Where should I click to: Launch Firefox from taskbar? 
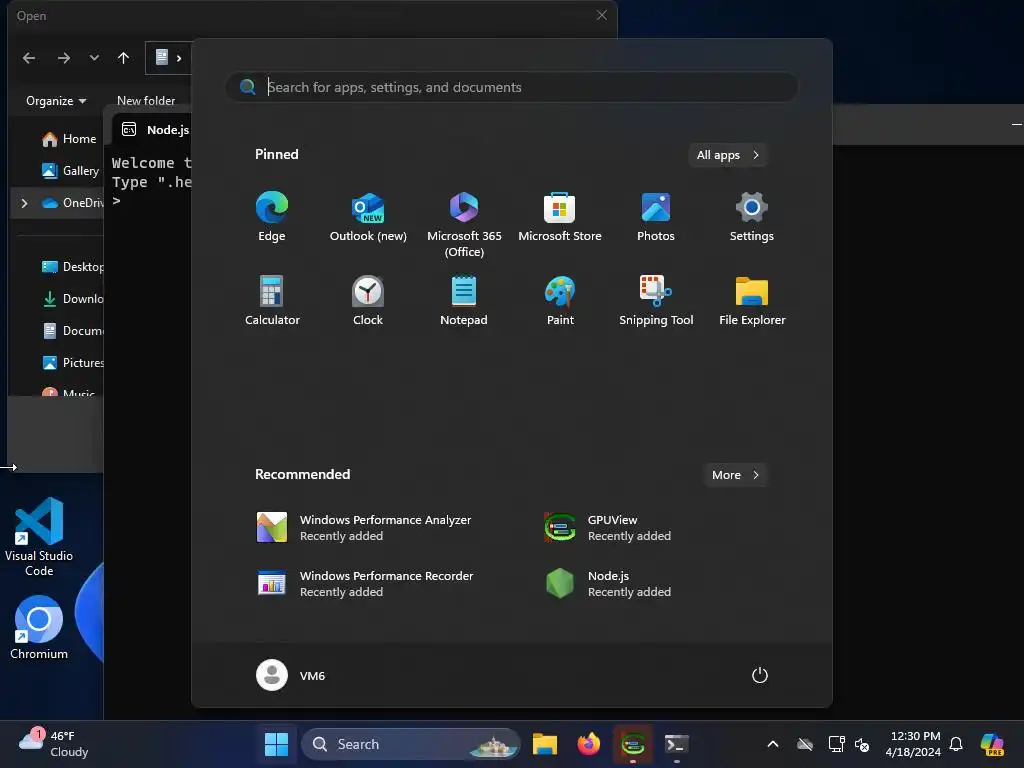[x=588, y=744]
